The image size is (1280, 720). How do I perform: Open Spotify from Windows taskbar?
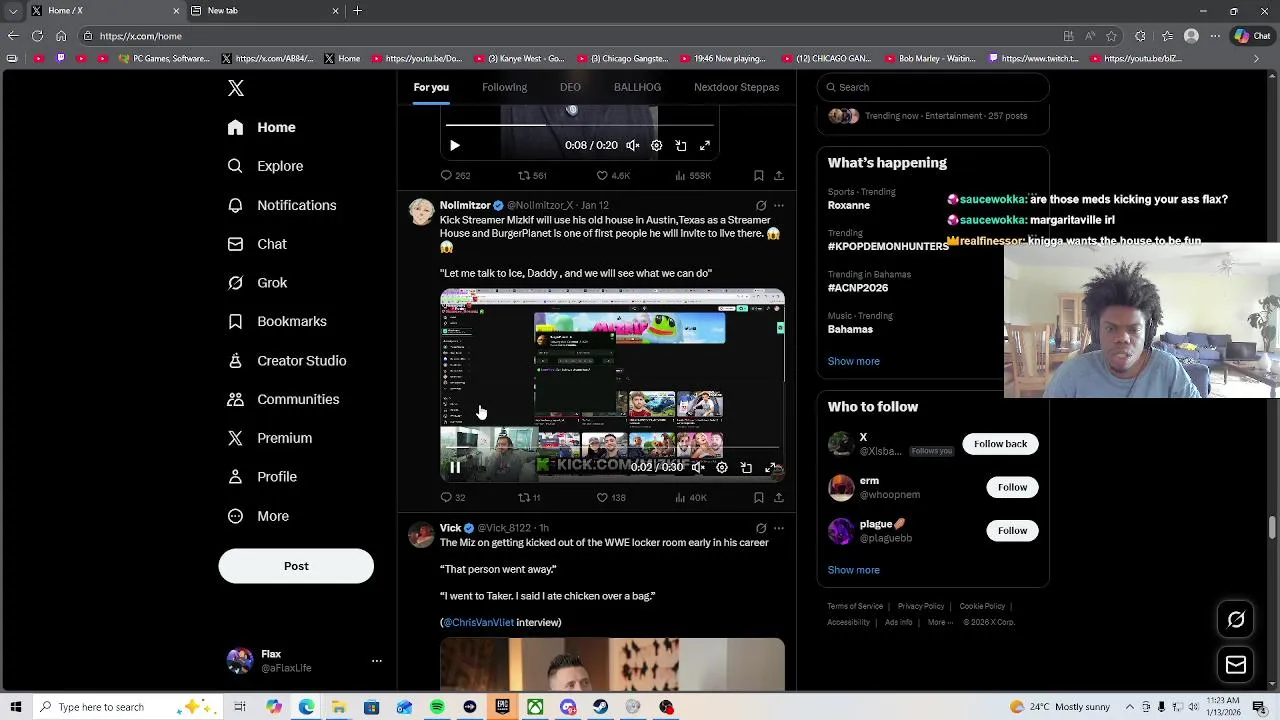(x=437, y=707)
